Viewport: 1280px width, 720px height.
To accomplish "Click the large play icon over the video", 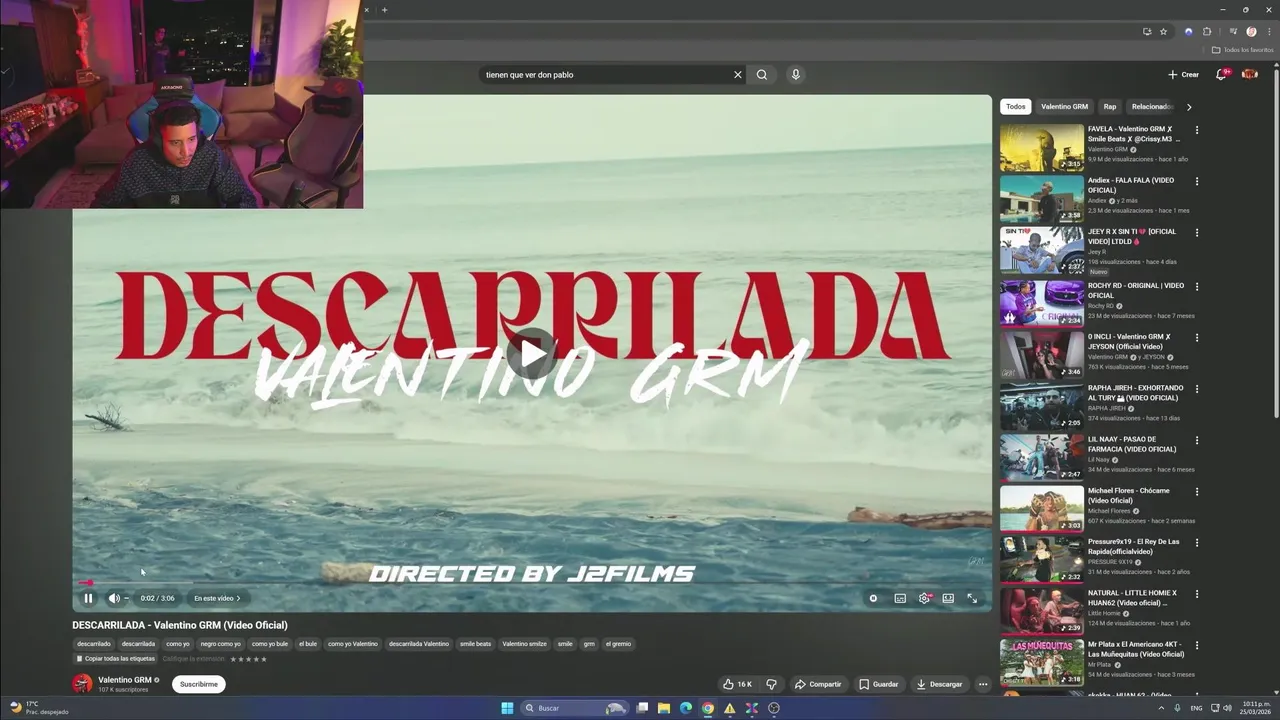I will click(532, 353).
